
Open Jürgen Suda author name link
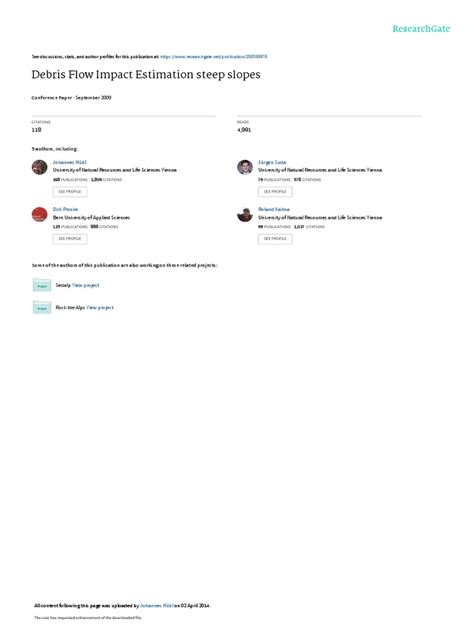[x=272, y=162]
